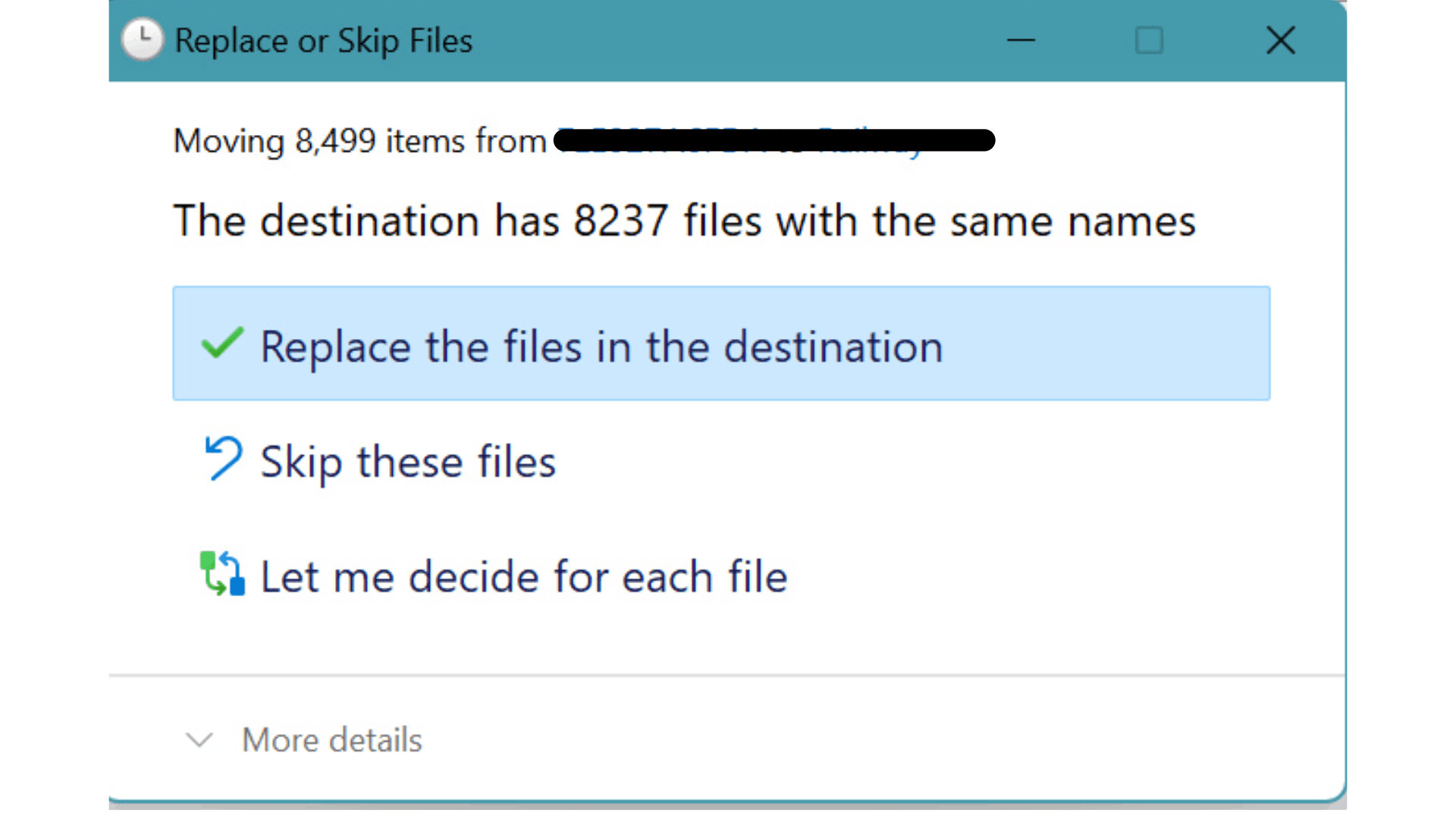Click the "Replace or Skip Files" title text
Viewport: 1456px width, 819px height.
click(323, 40)
